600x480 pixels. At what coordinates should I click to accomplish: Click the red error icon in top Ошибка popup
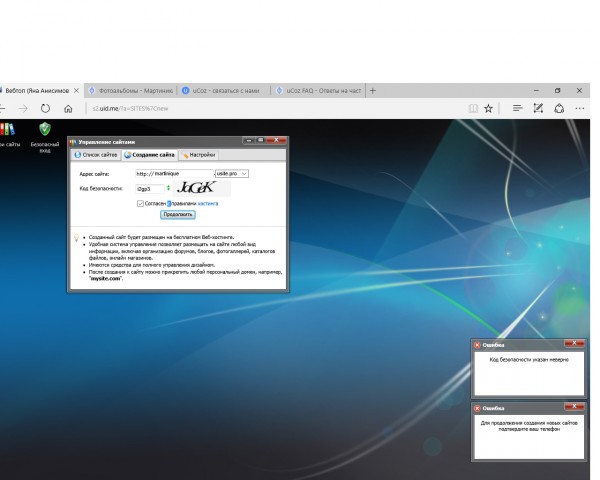[477, 345]
